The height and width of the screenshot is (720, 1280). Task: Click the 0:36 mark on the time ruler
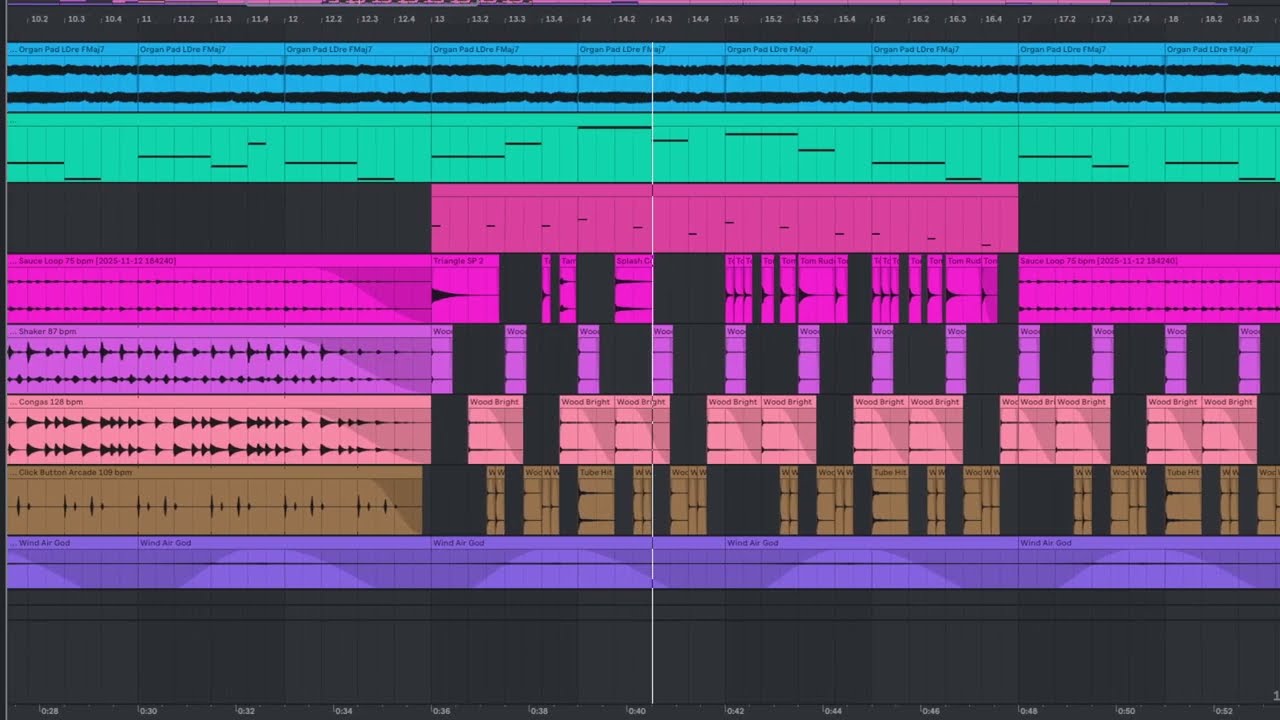[x=441, y=711]
